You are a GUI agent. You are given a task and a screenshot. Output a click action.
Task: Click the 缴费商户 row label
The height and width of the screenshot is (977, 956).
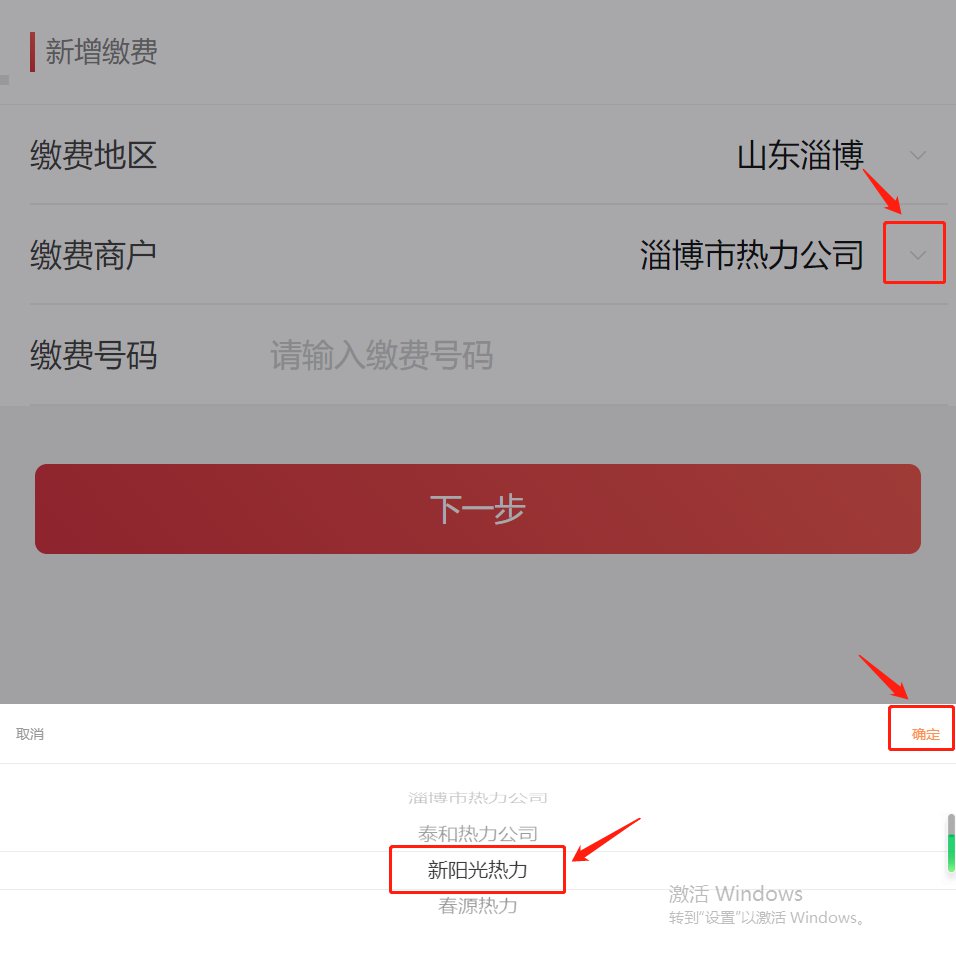[x=93, y=255]
